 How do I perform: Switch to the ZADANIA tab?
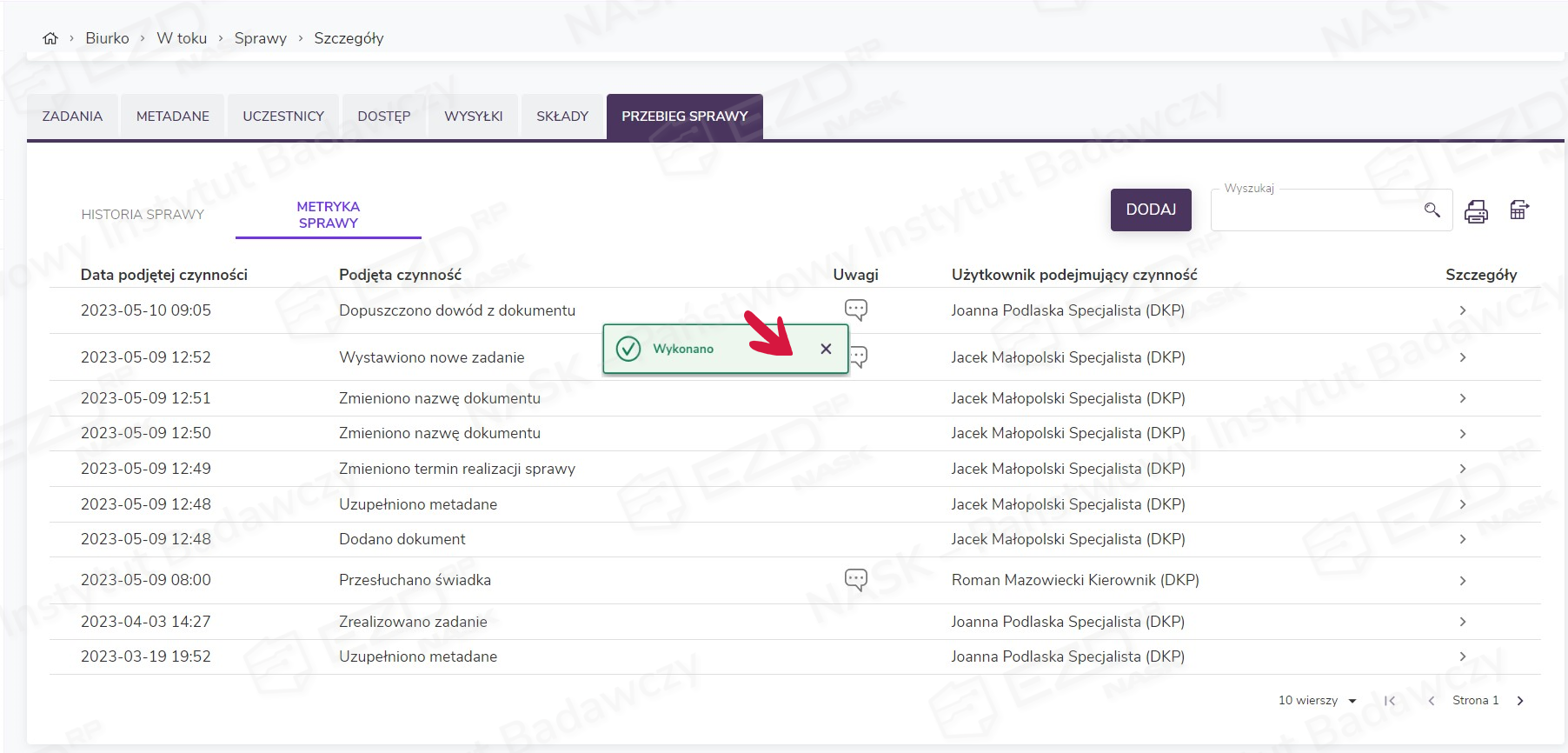point(72,117)
